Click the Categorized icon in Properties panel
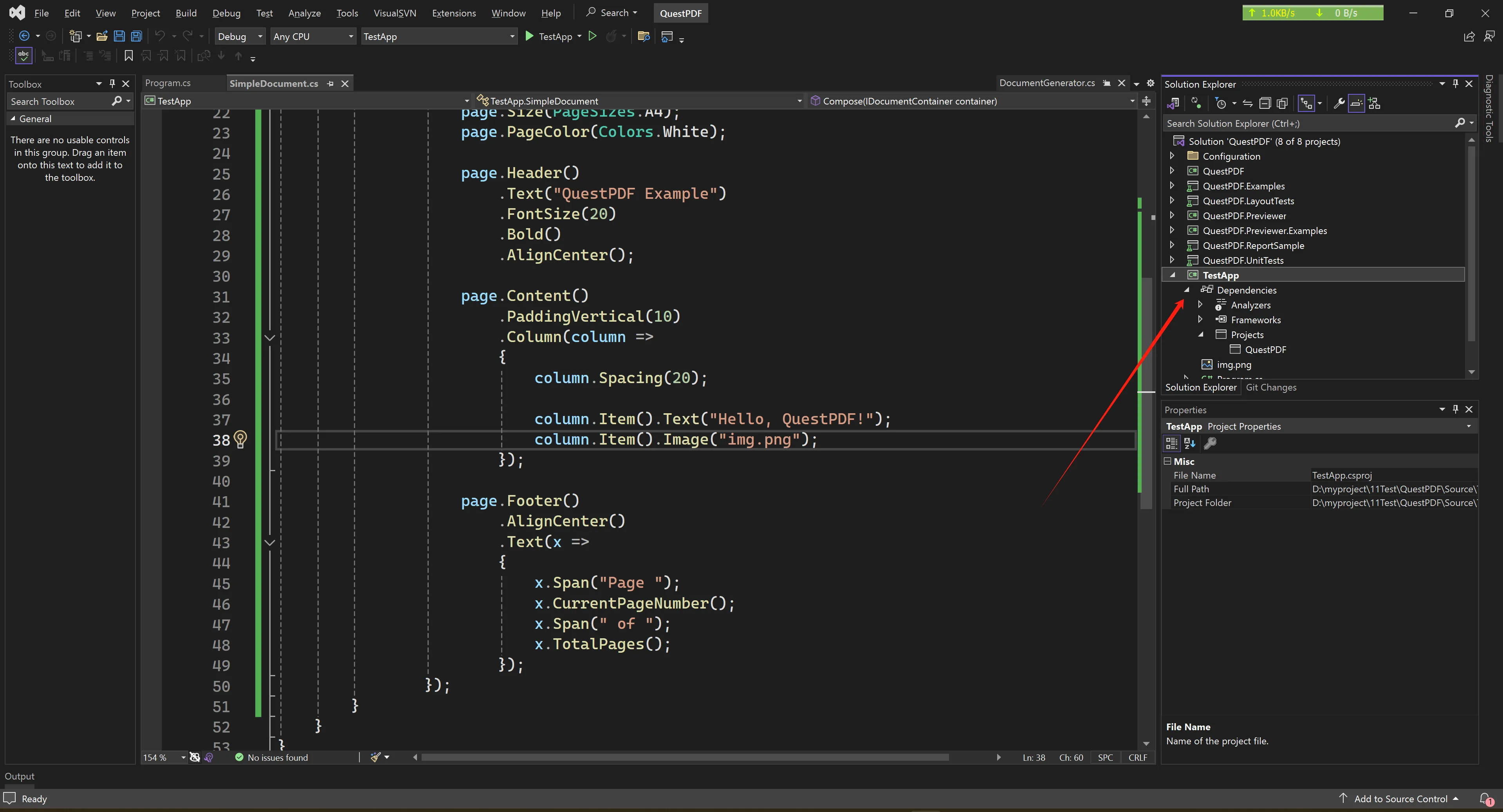This screenshot has height=812, width=1503. click(x=1172, y=443)
